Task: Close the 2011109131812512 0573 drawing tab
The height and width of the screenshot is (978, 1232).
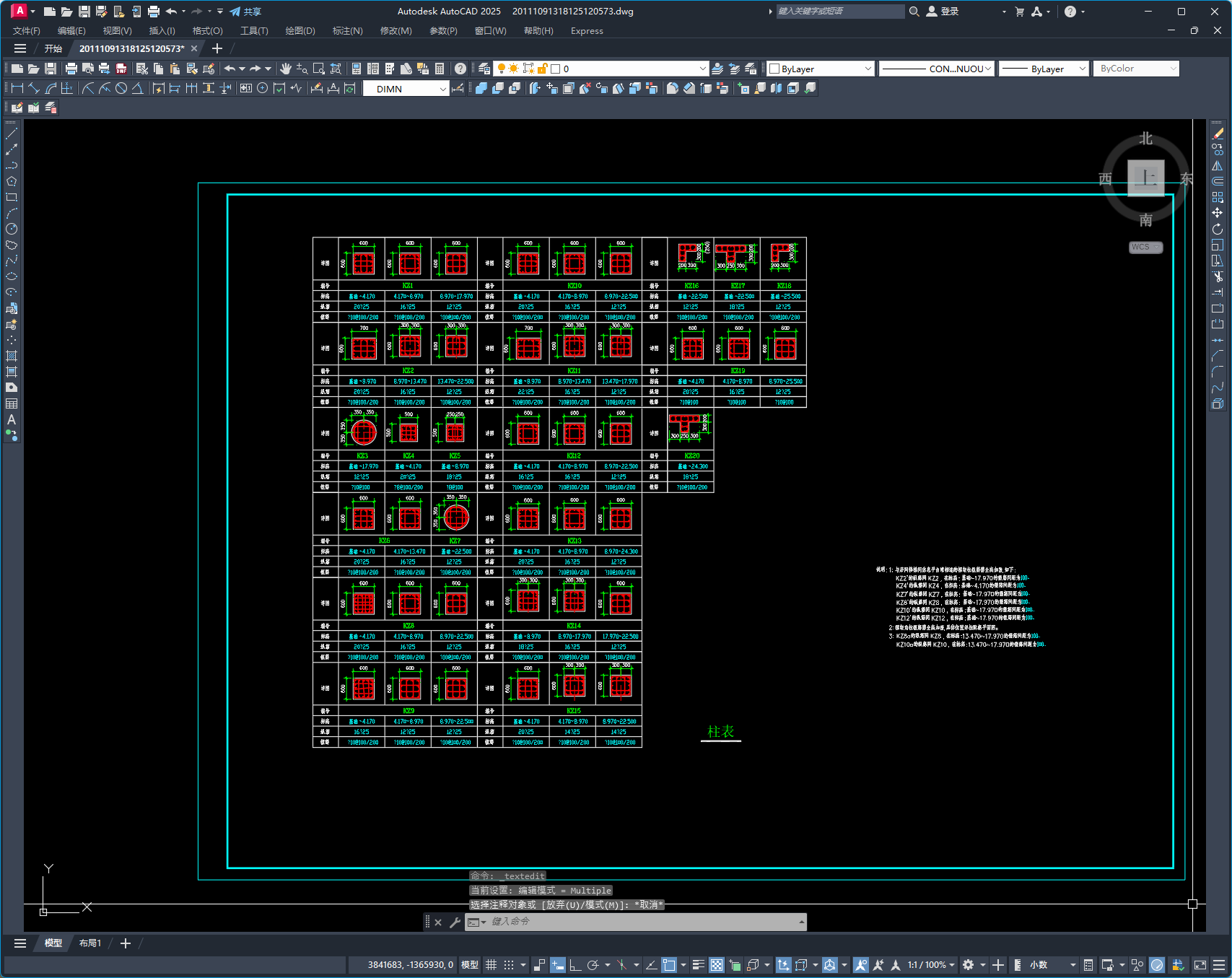Action: [194, 48]
